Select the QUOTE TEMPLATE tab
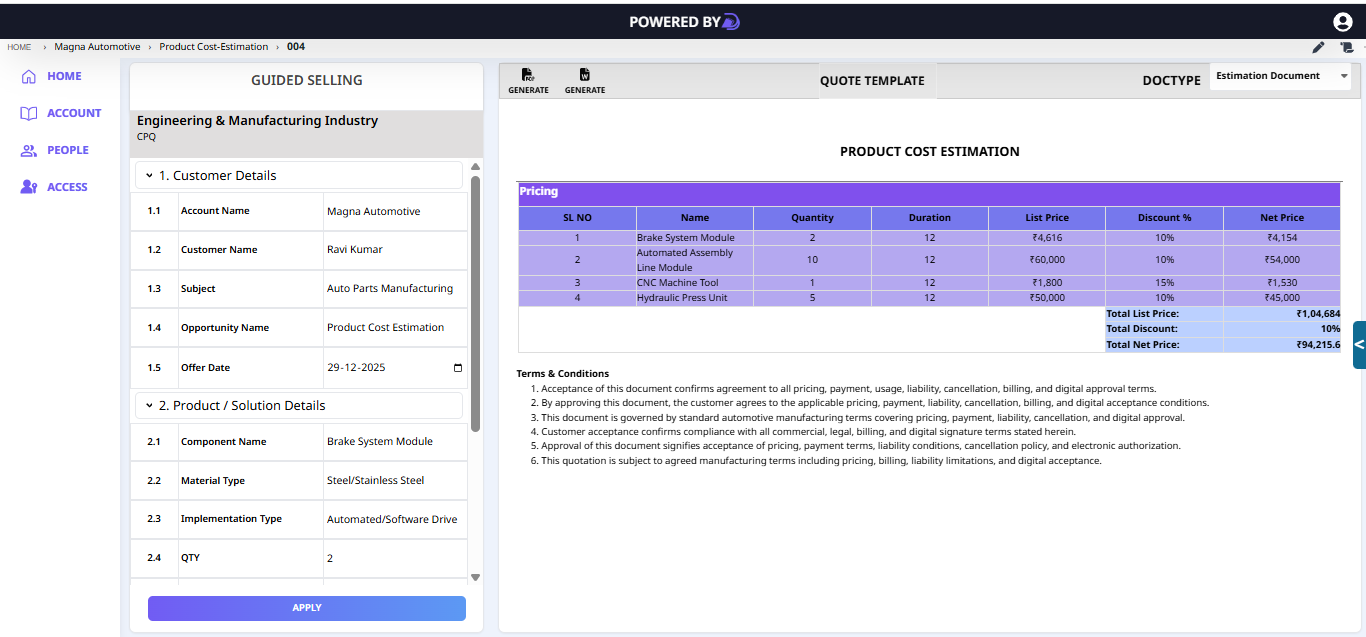The height and width of the screenshot is (637, 1366). point(872,81)
